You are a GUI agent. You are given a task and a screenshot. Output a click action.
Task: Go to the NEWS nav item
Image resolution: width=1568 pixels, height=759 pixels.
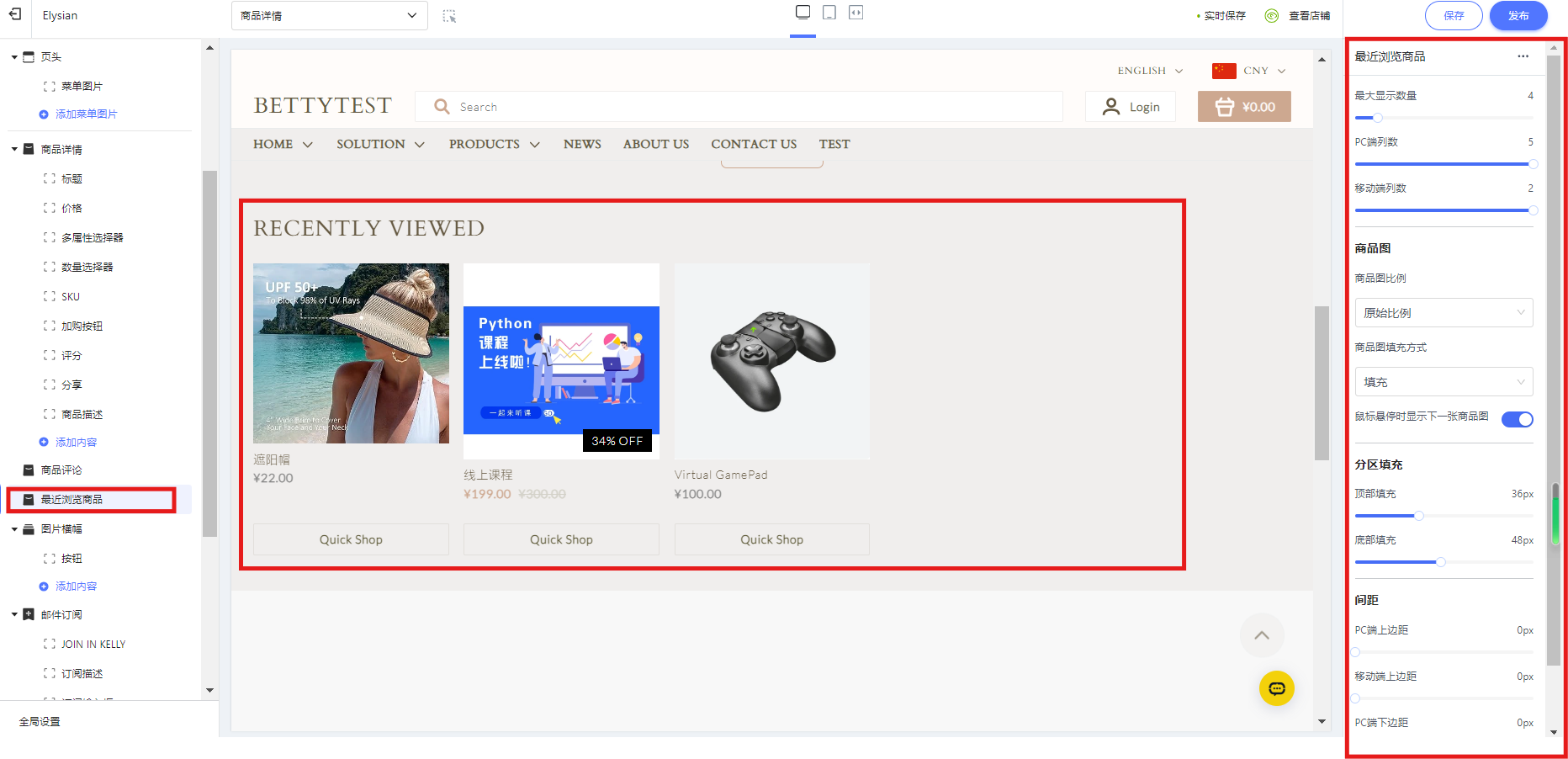coord(582,145)
